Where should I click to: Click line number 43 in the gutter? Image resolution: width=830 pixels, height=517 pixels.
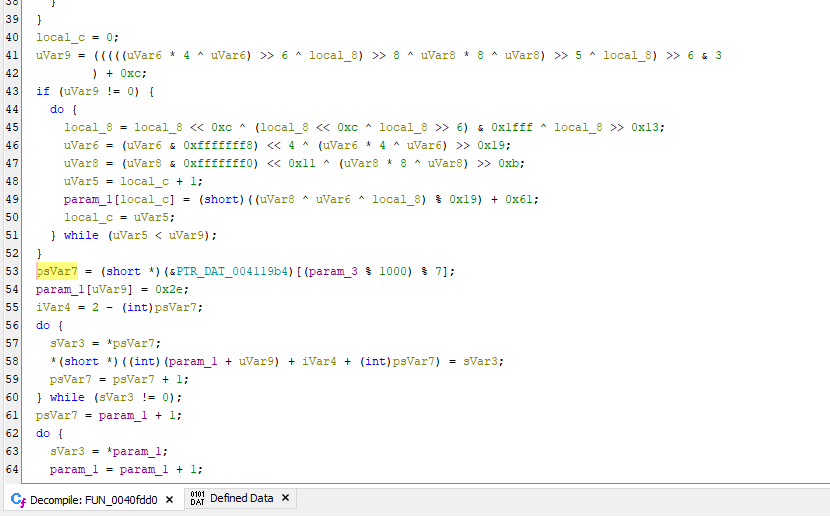point(12,91)
